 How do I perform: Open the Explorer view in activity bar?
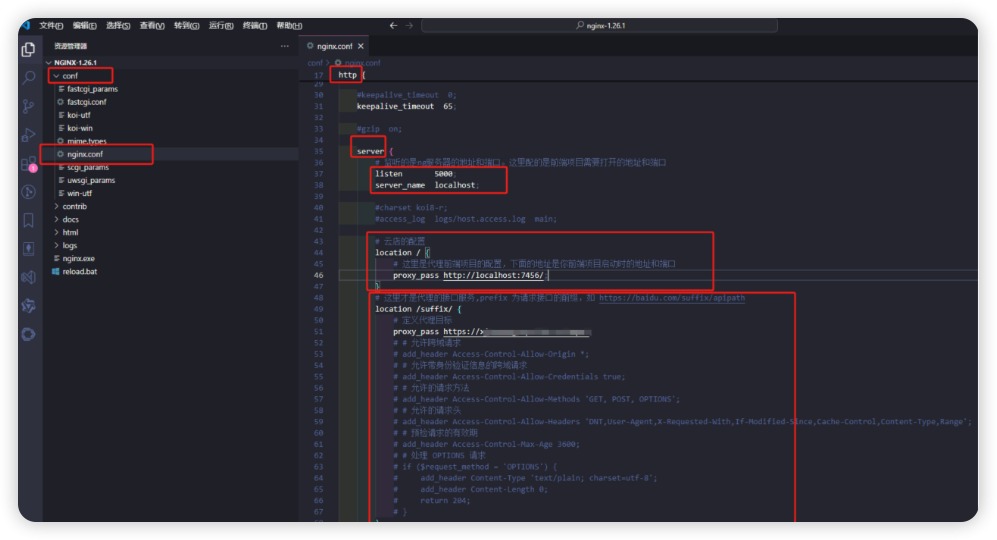tap(28, 49)
